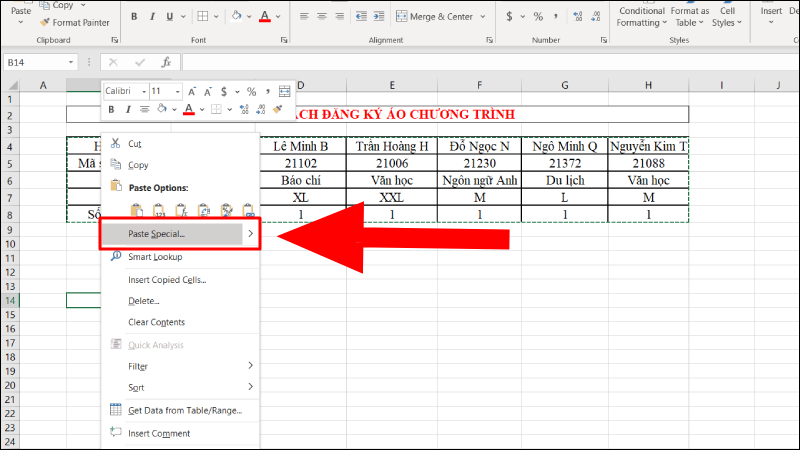Image resolution: width=800 pixels, height=450 pixels.
Task: Click the Format as Table button
Action: [x=690, y=17]
